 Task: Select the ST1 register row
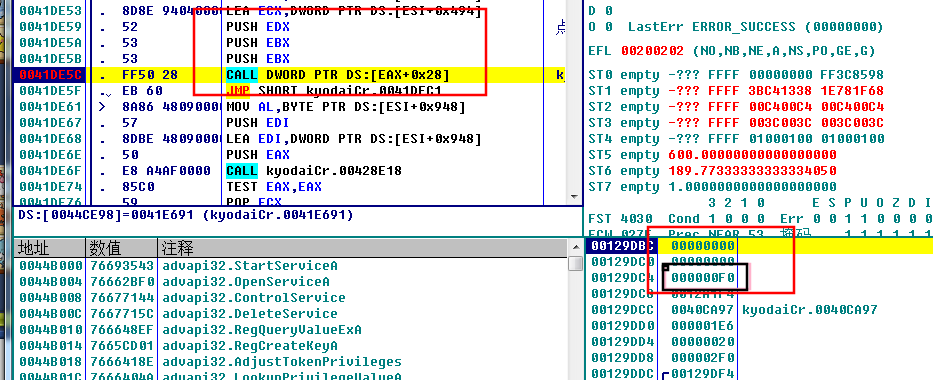[x=735, y=91]
